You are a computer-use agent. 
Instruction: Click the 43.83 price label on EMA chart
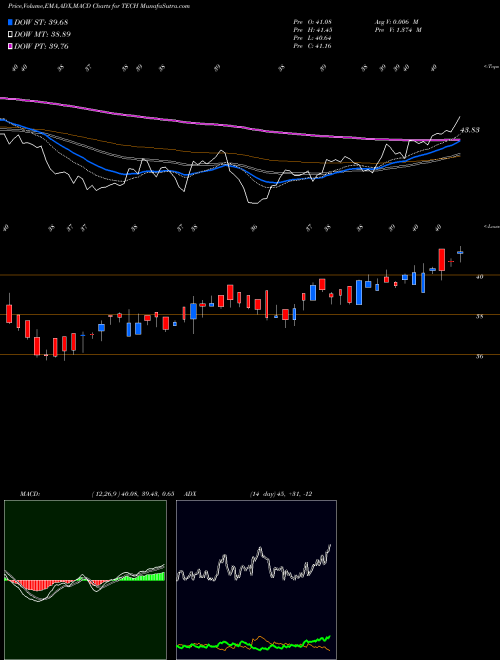(470, 130)
